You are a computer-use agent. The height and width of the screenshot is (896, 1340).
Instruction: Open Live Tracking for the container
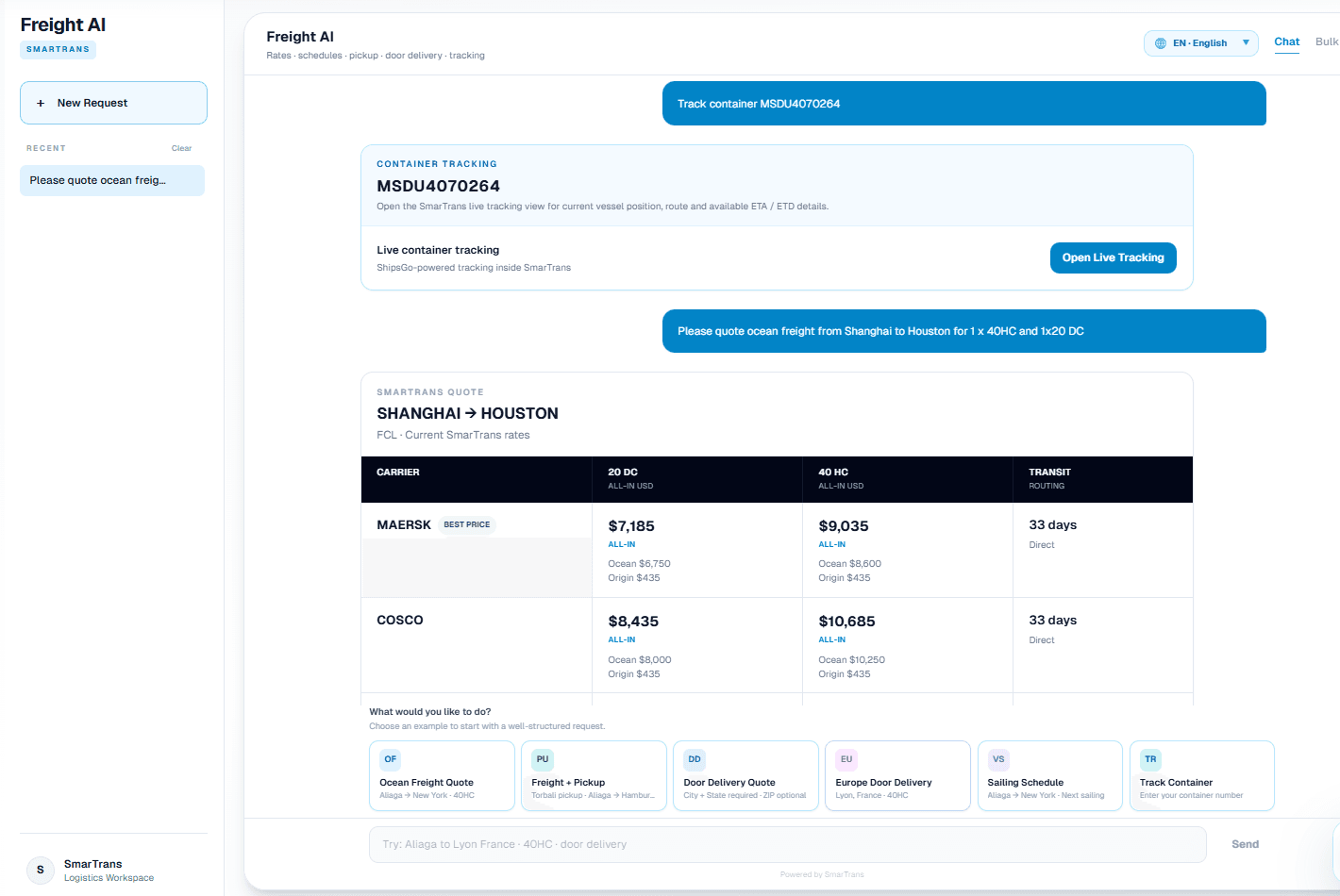pyautogui.click(x=1114, y=257)
